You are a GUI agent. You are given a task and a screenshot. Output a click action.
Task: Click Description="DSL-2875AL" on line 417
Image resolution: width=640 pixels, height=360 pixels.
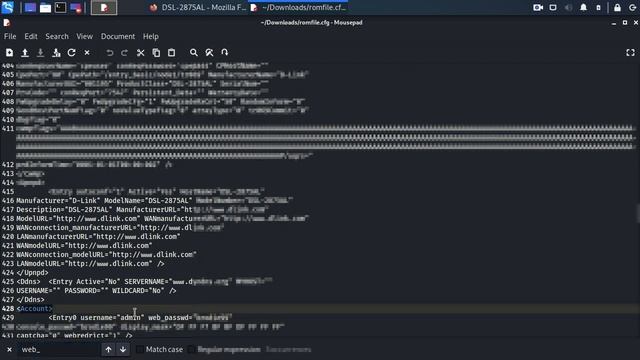(64, 209)
